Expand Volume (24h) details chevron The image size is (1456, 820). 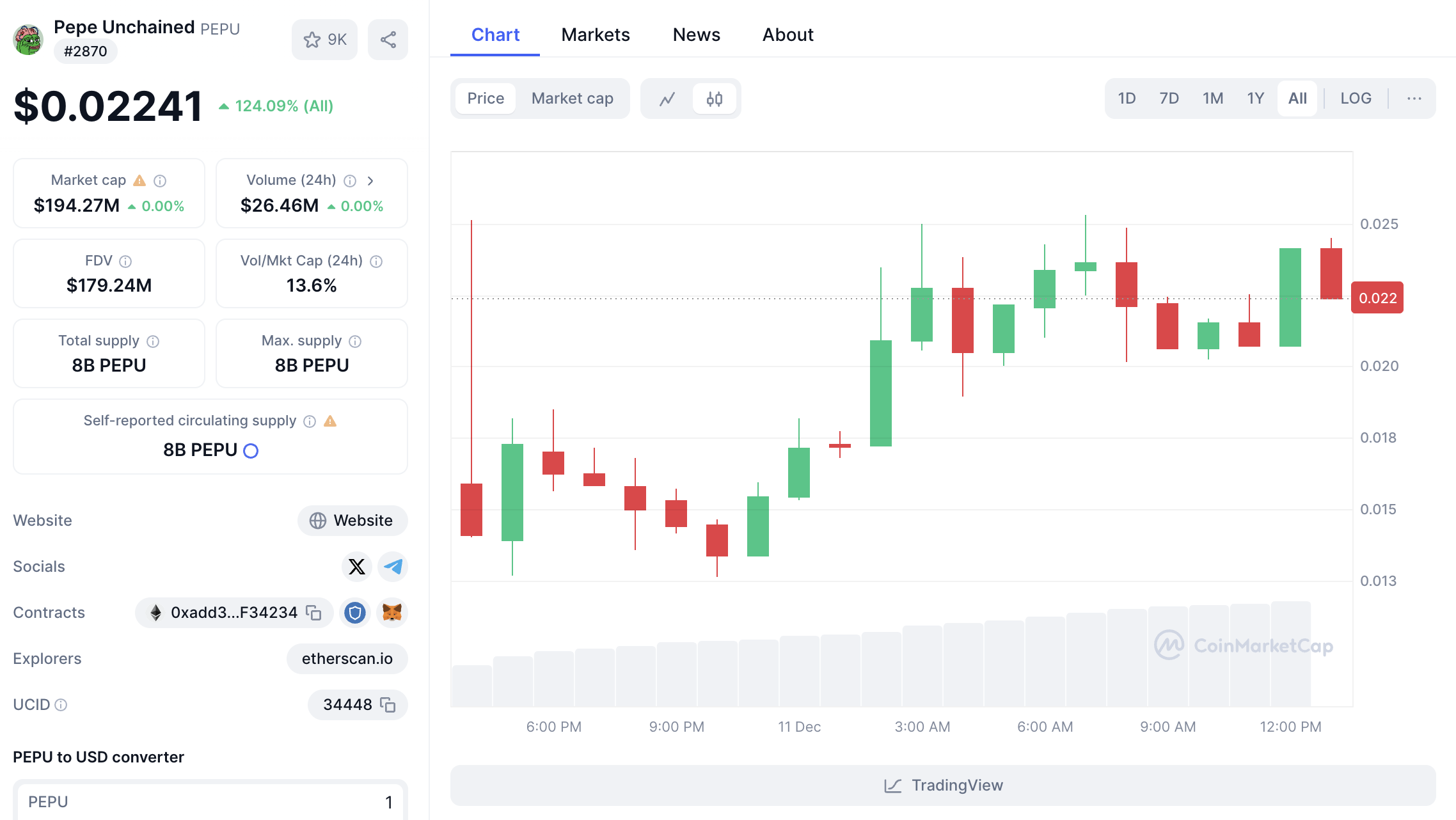click(370, 181)
